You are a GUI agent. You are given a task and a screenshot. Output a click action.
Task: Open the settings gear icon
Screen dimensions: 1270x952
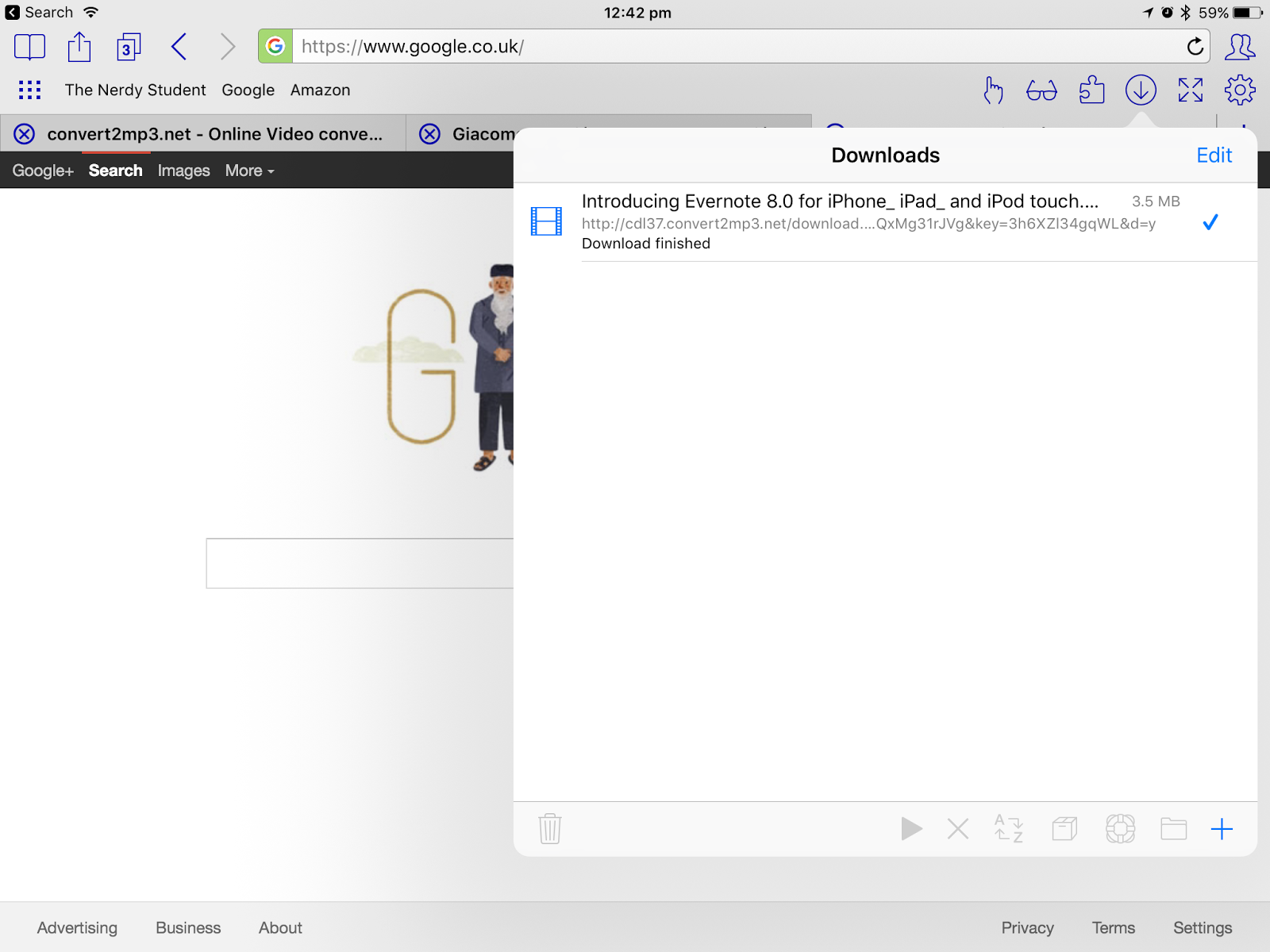click(x=1240, y=90)
